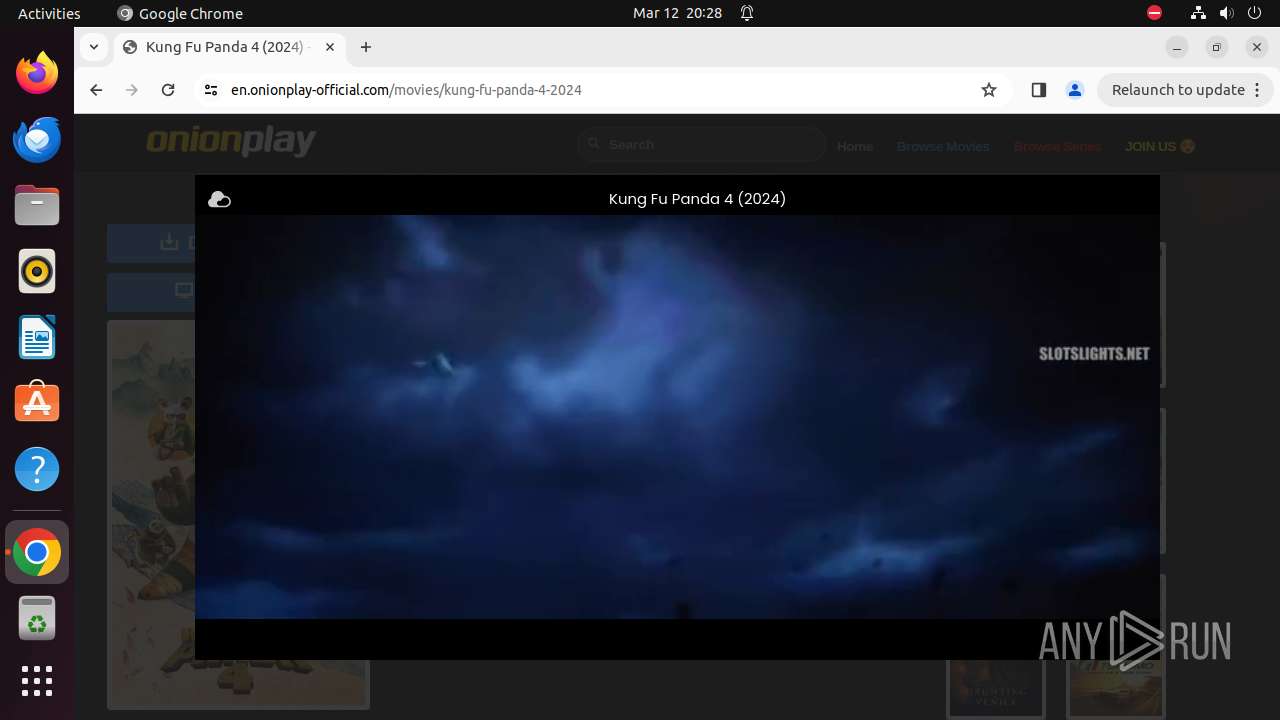The image size is (1280, 720).
Task: Open the system power menu arrow
Action: 1255,13
